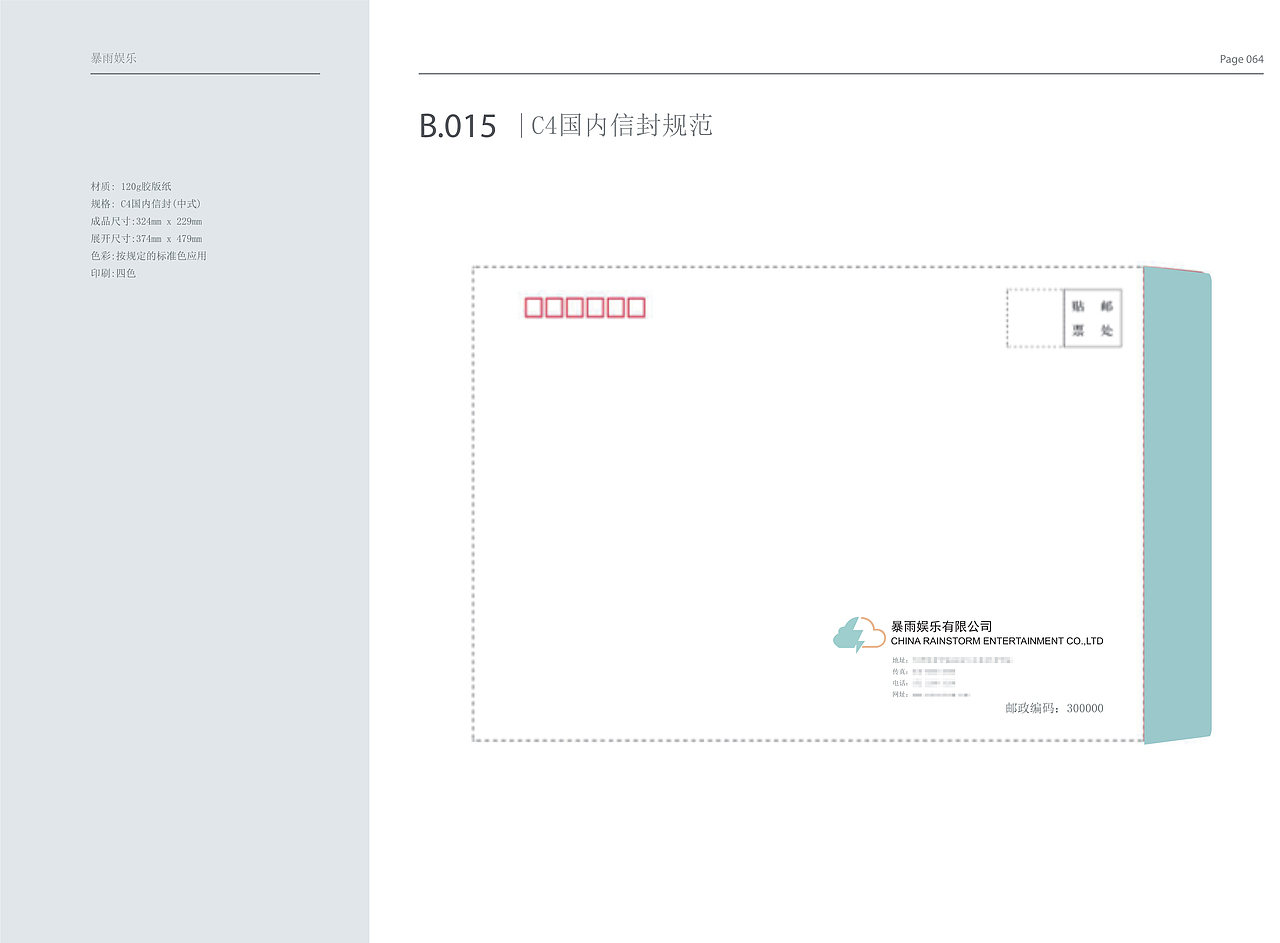This screenshot has height=943, width=1280.
Task: Click the 材质: 120g胶版纸 line
Action: (131, 186)
